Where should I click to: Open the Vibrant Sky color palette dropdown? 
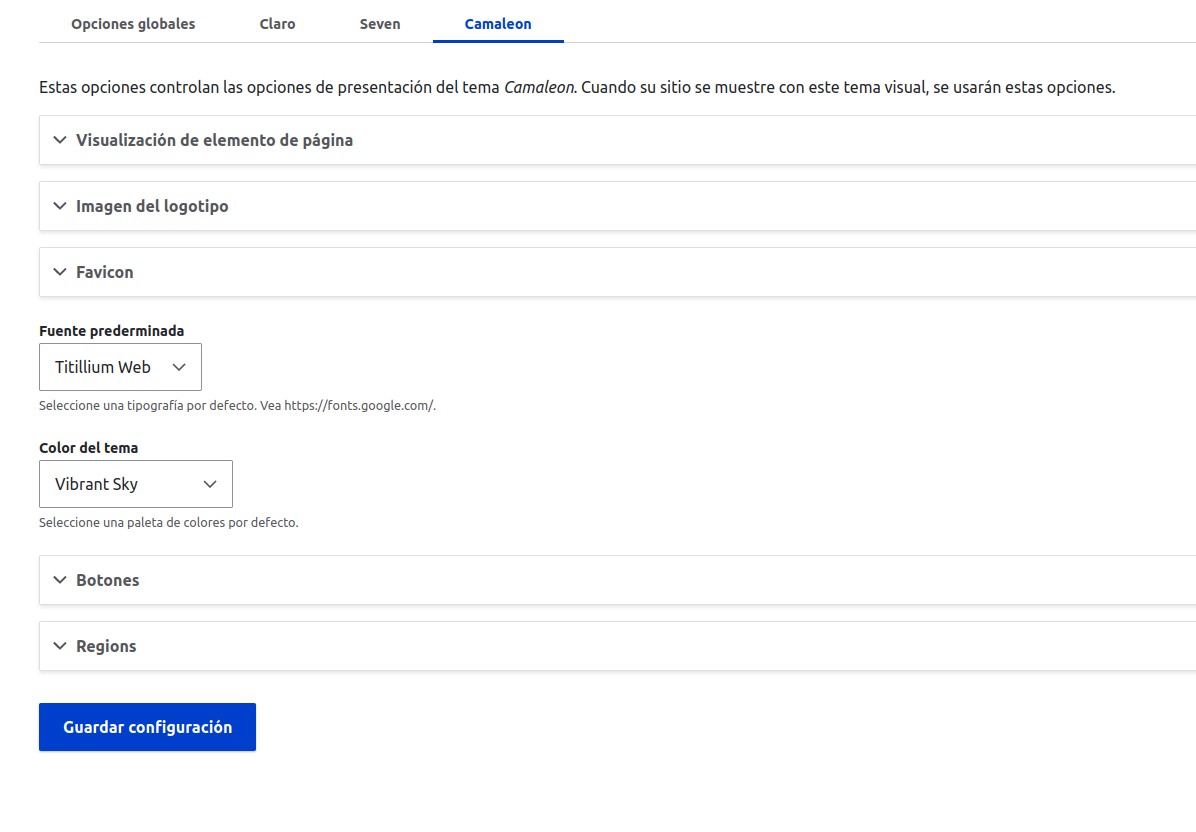135,484
